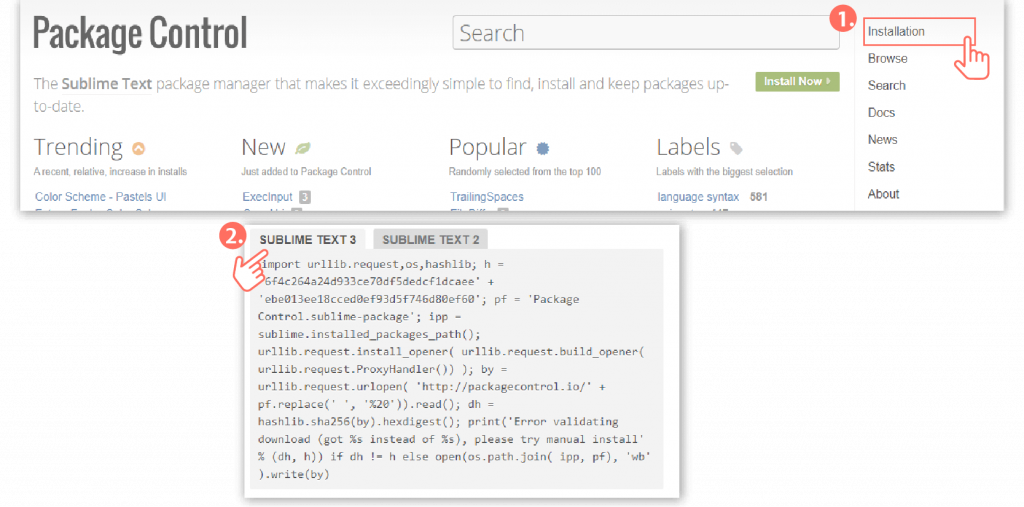
Task: Click the Package Control site title
Action: (x=140, y=34)
